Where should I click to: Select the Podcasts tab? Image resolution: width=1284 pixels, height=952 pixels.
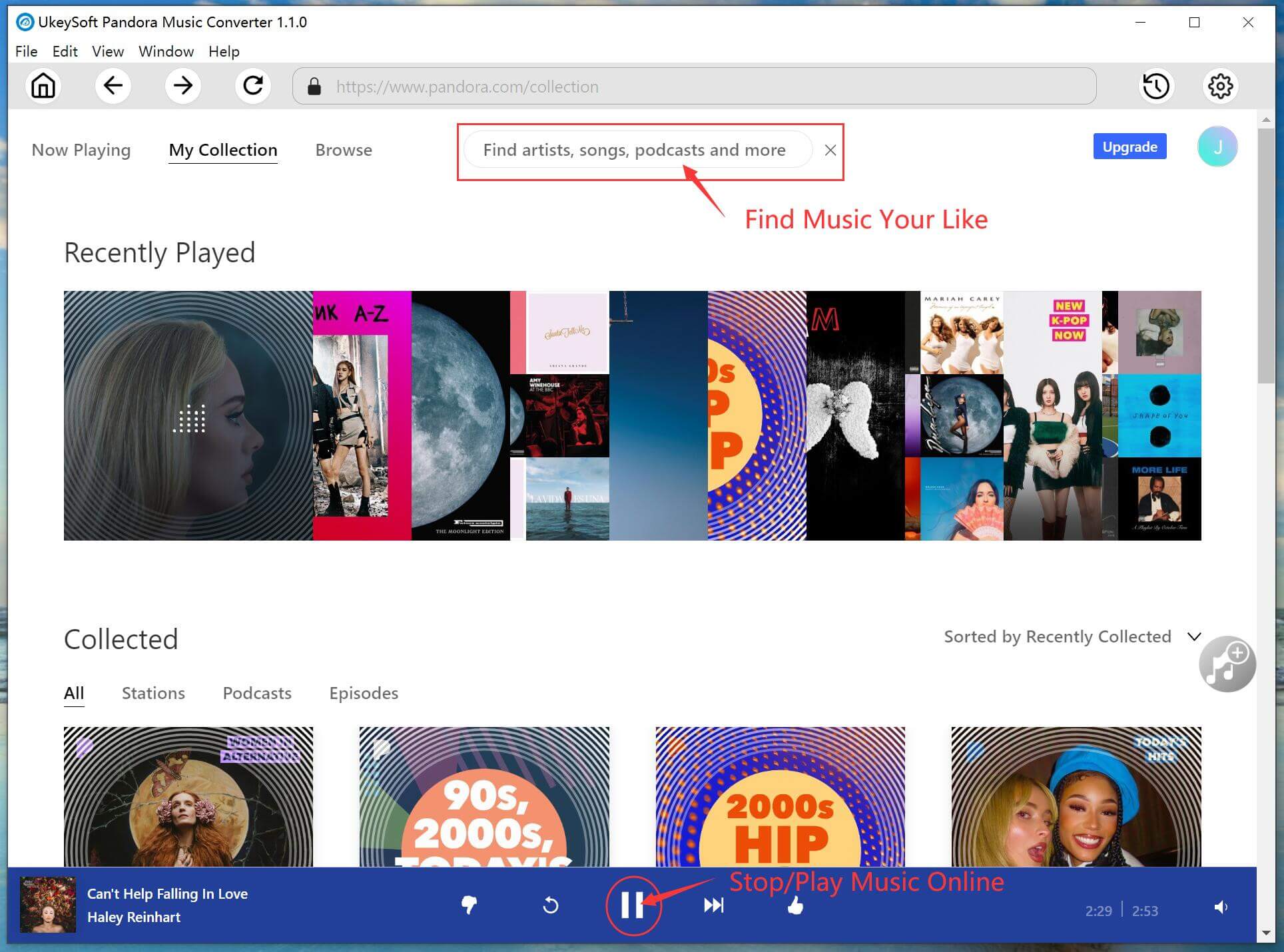click(257, 693)
